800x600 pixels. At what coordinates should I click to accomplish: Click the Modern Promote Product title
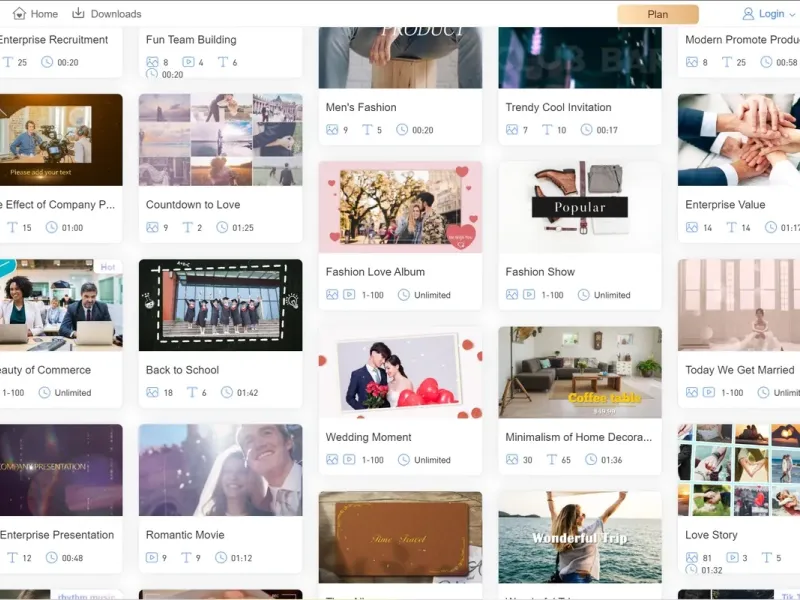742,40
